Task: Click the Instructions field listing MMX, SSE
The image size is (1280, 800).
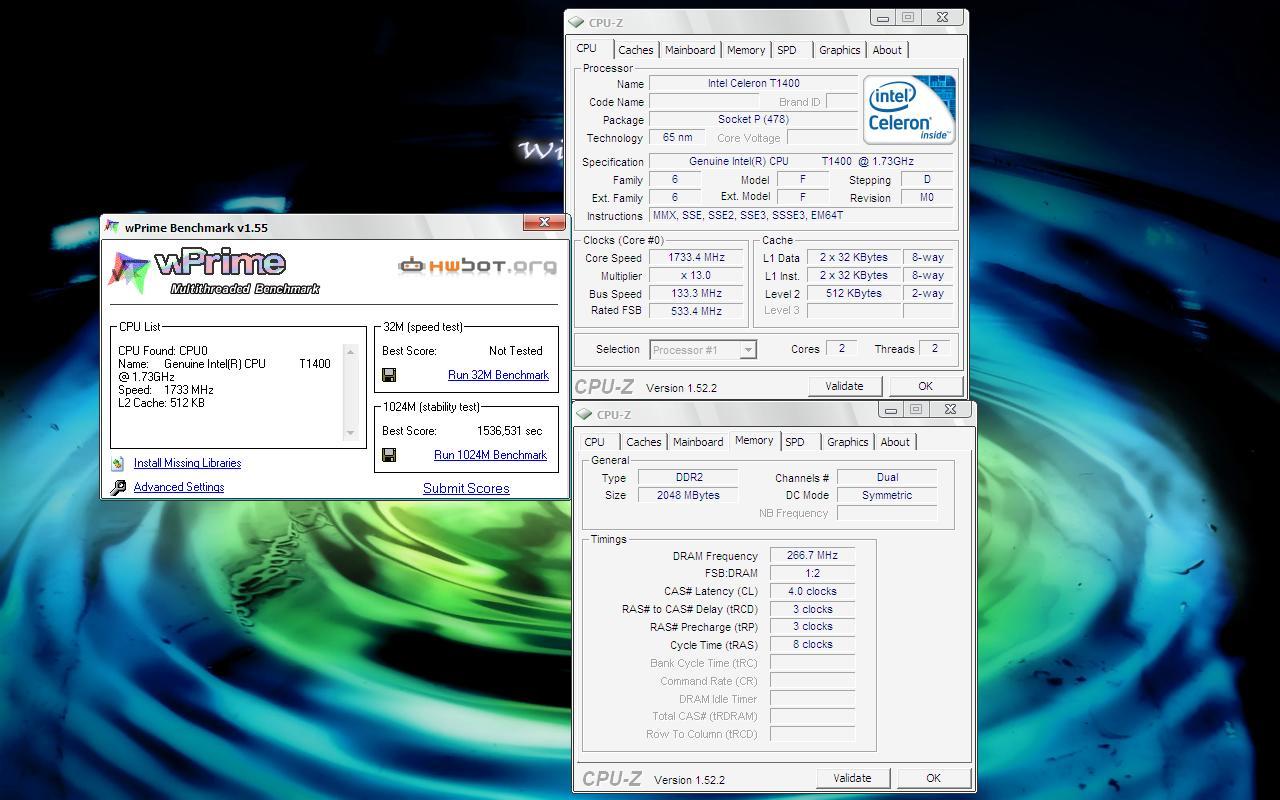Action: coord(801,216)
